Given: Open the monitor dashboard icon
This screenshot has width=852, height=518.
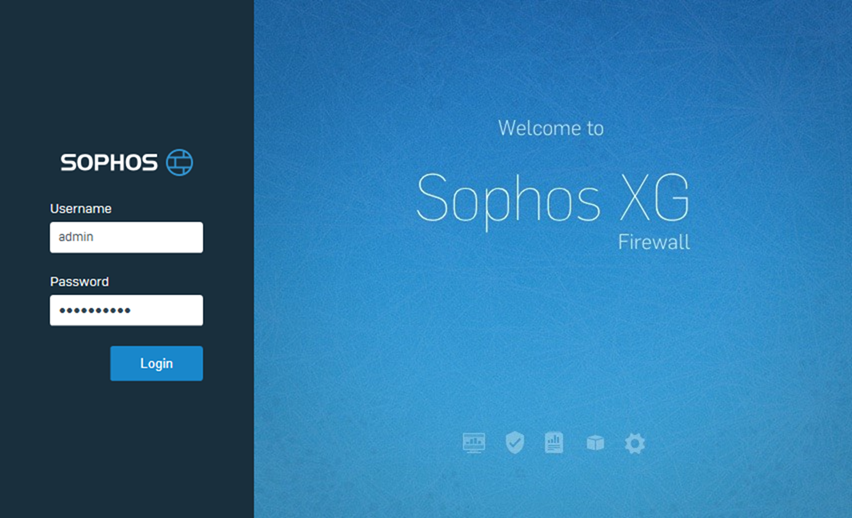Looking at the screenshot, I should click(474, 443).
